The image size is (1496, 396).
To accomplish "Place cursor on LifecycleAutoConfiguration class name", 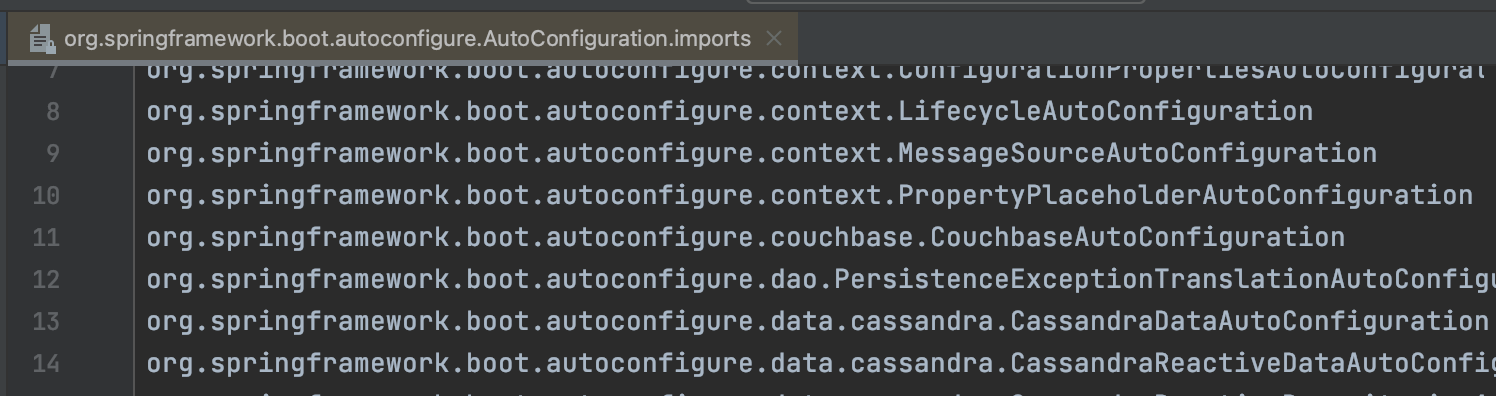I will (1105, 111).
